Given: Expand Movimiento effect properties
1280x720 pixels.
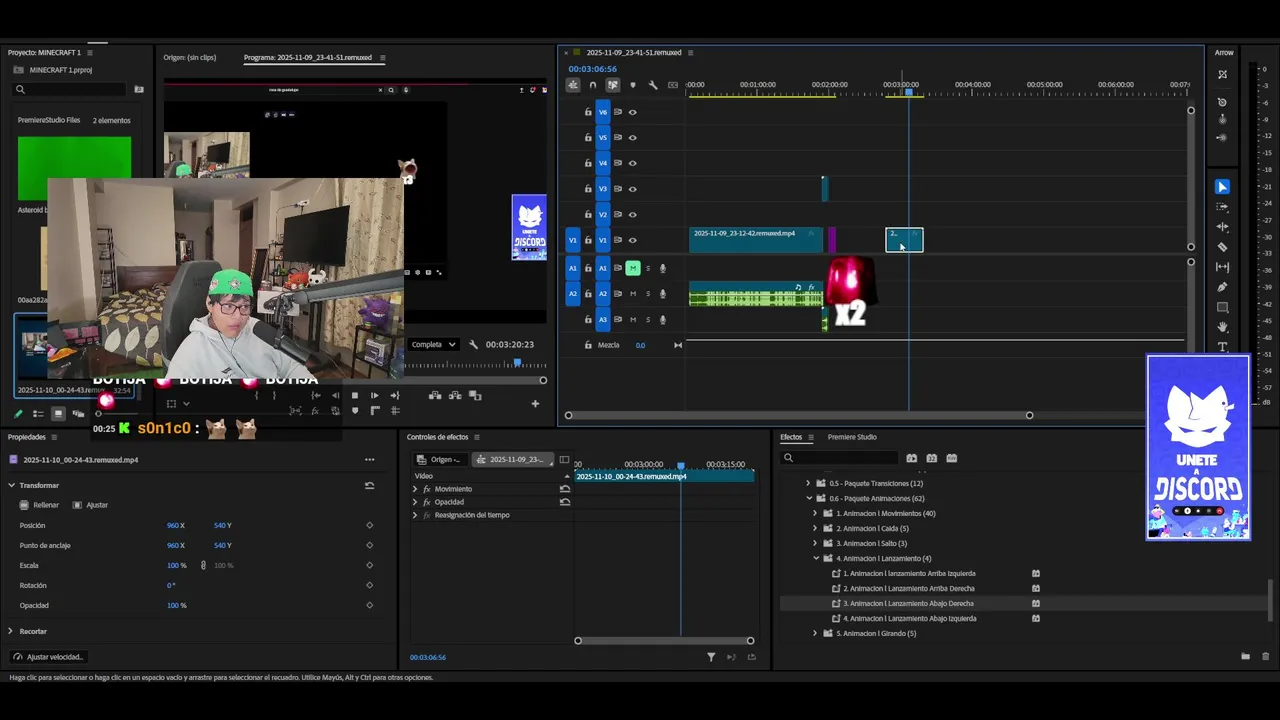Looking at the screenshot, I should (415, 489).
